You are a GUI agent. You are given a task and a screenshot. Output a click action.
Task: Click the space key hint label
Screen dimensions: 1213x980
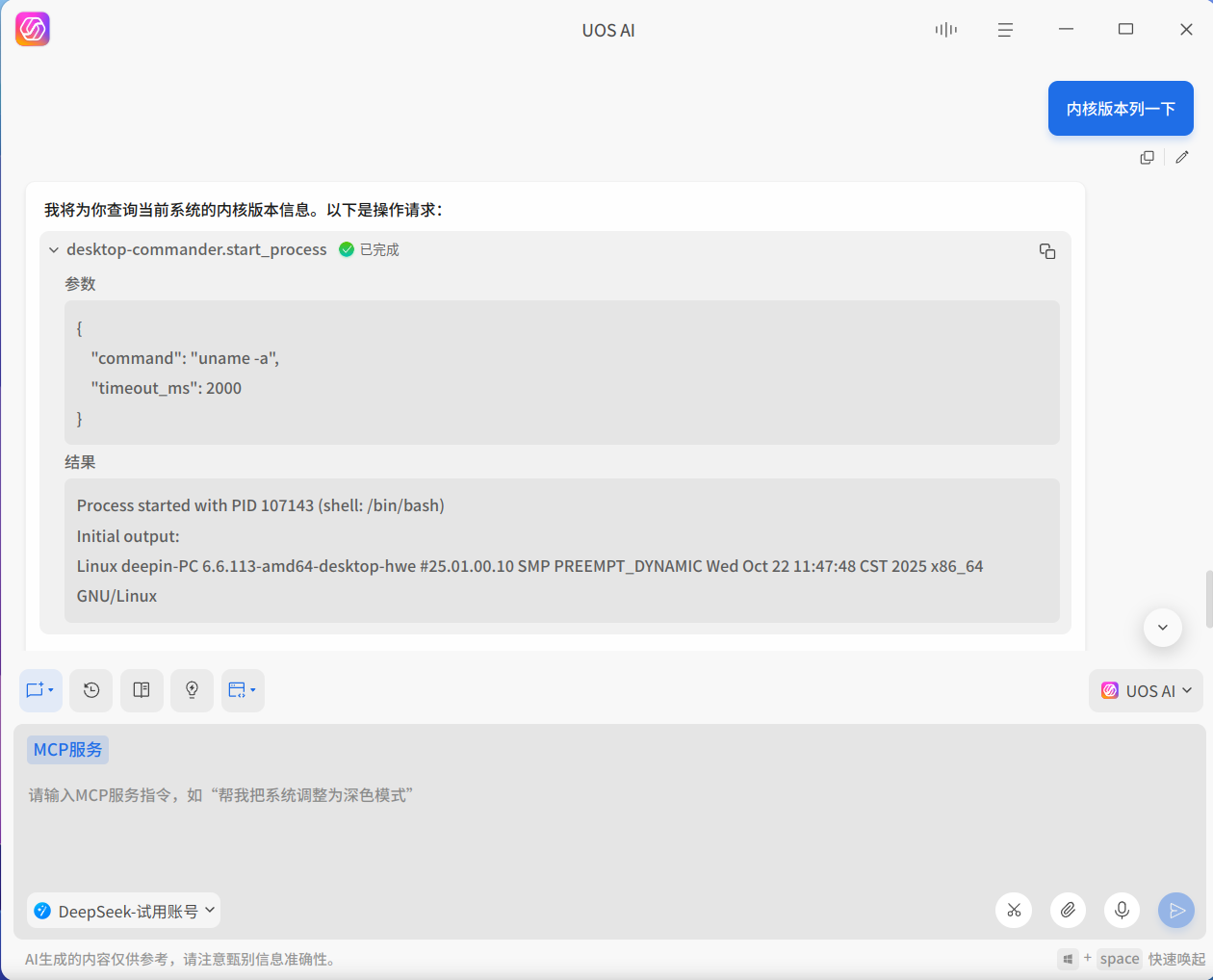point(1120,959)
